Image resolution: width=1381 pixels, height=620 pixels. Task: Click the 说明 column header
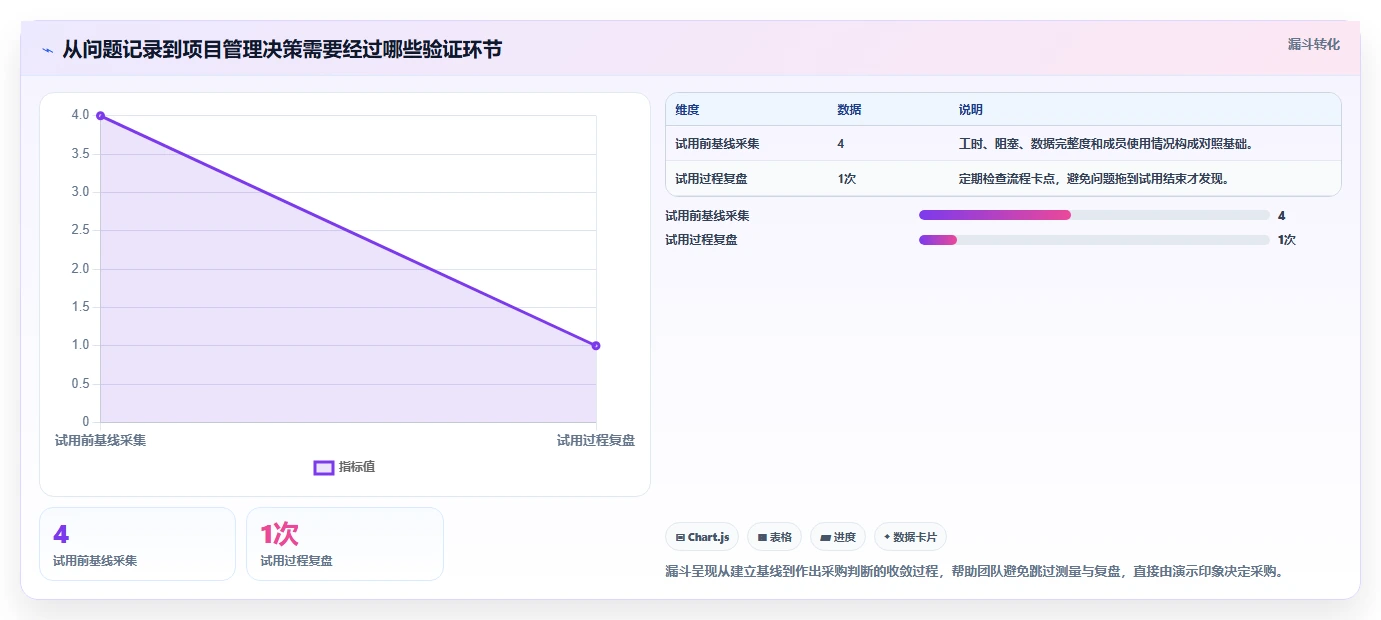[x=971, y=110]
